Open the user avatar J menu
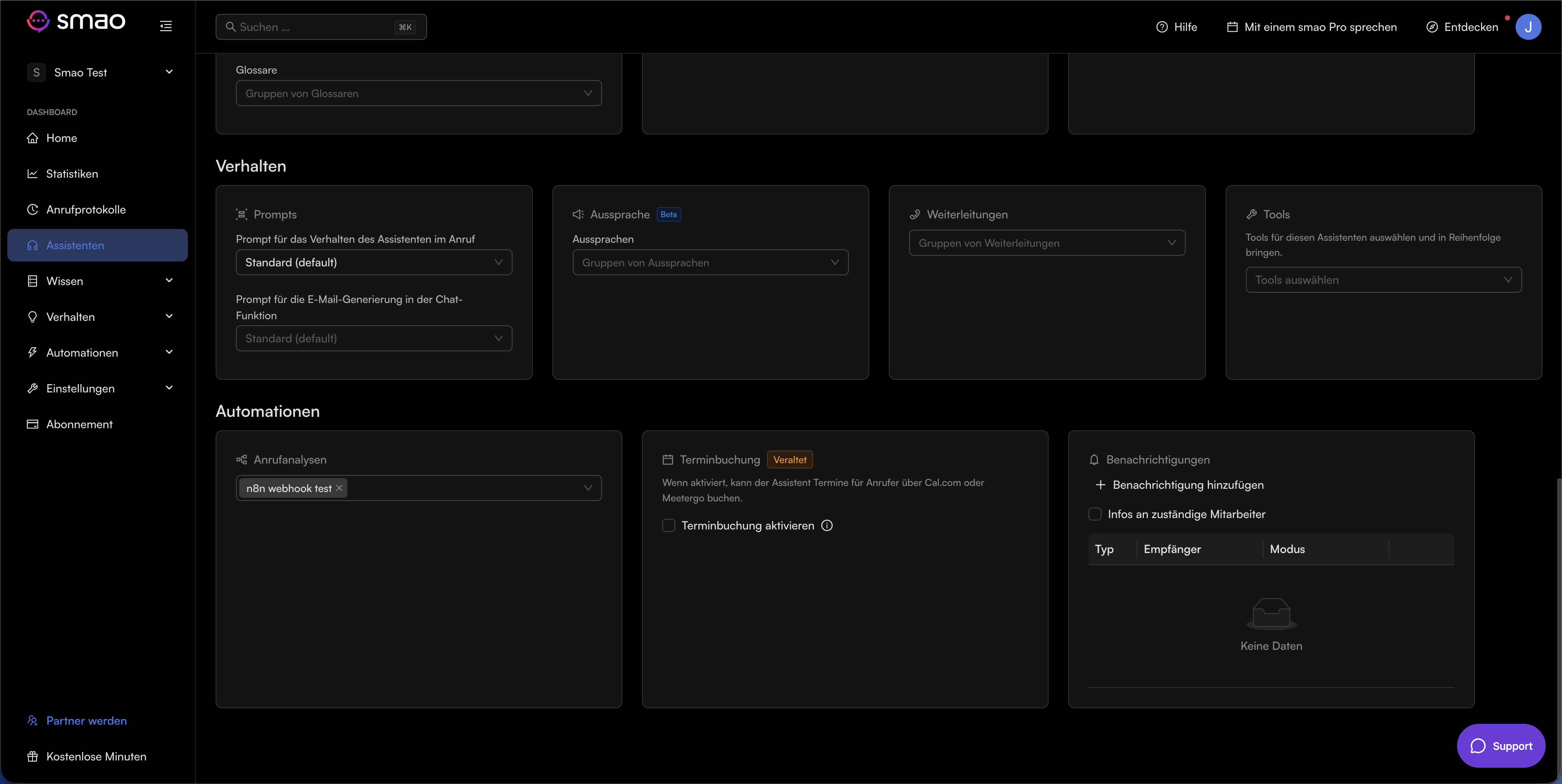1562x784 pixels. click(1528, 27)
